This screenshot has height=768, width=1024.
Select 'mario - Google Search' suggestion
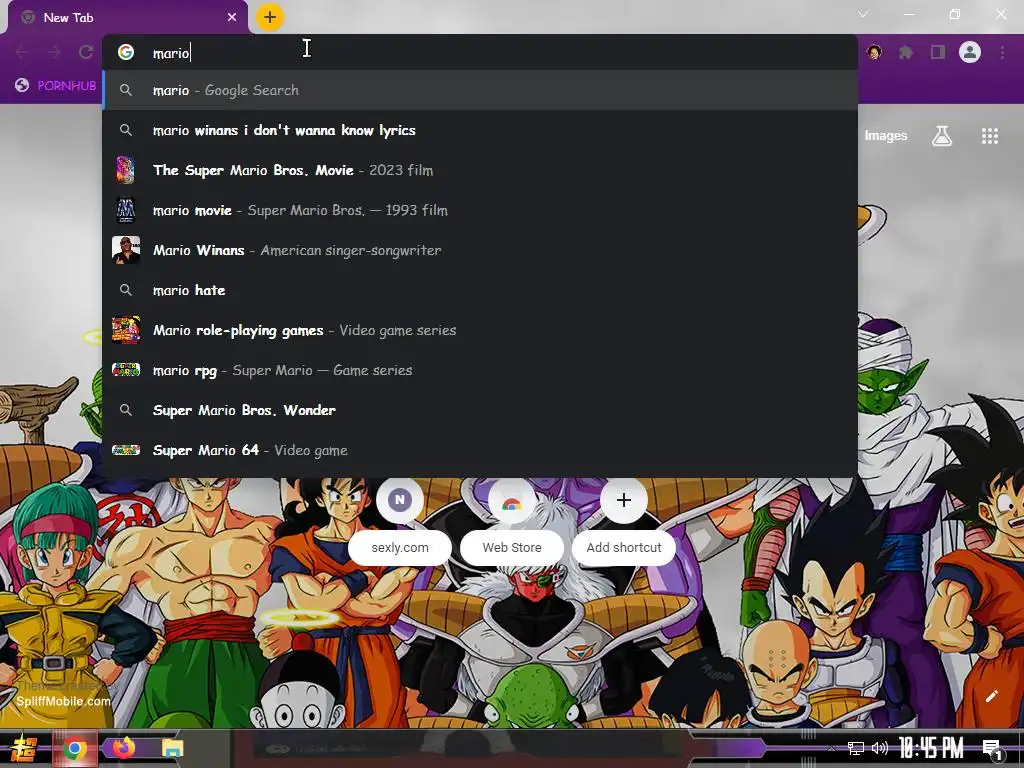[x=480, y=90]
